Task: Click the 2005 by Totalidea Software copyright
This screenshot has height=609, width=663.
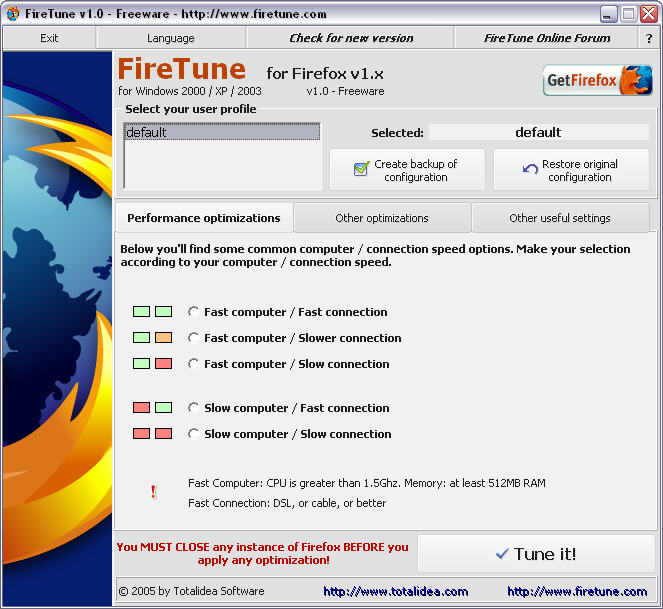Action: pyautogui.click(x=192, y=591)
